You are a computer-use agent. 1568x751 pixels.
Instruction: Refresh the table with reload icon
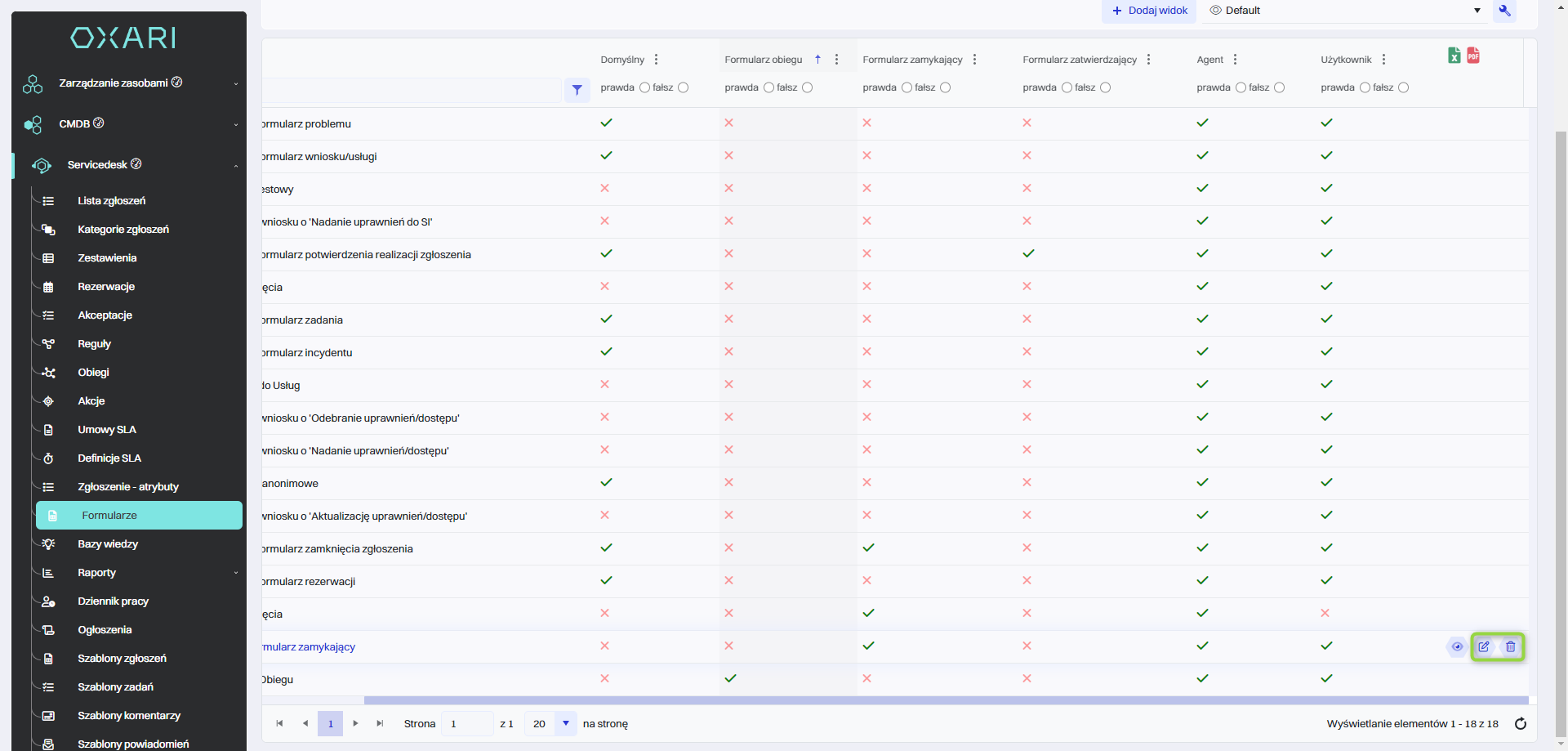[x=1521, y=724]
